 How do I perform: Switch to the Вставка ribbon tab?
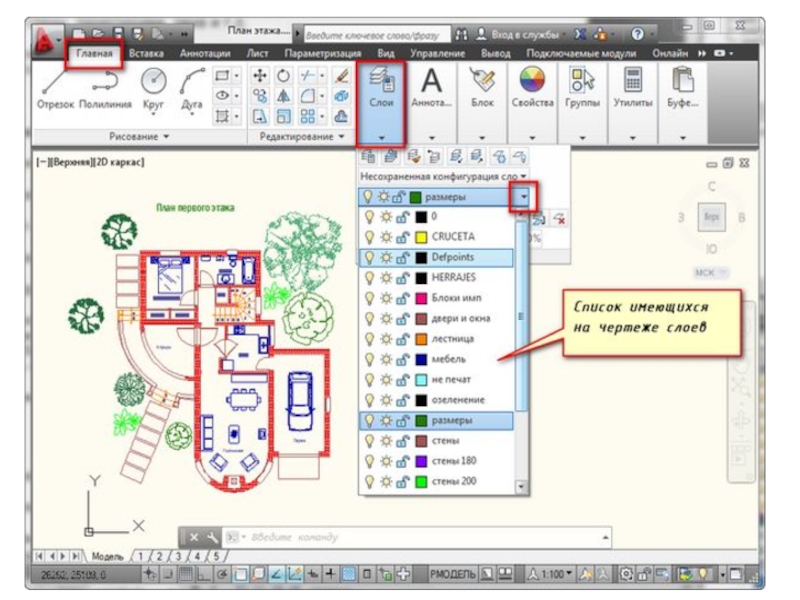(147, 53)
